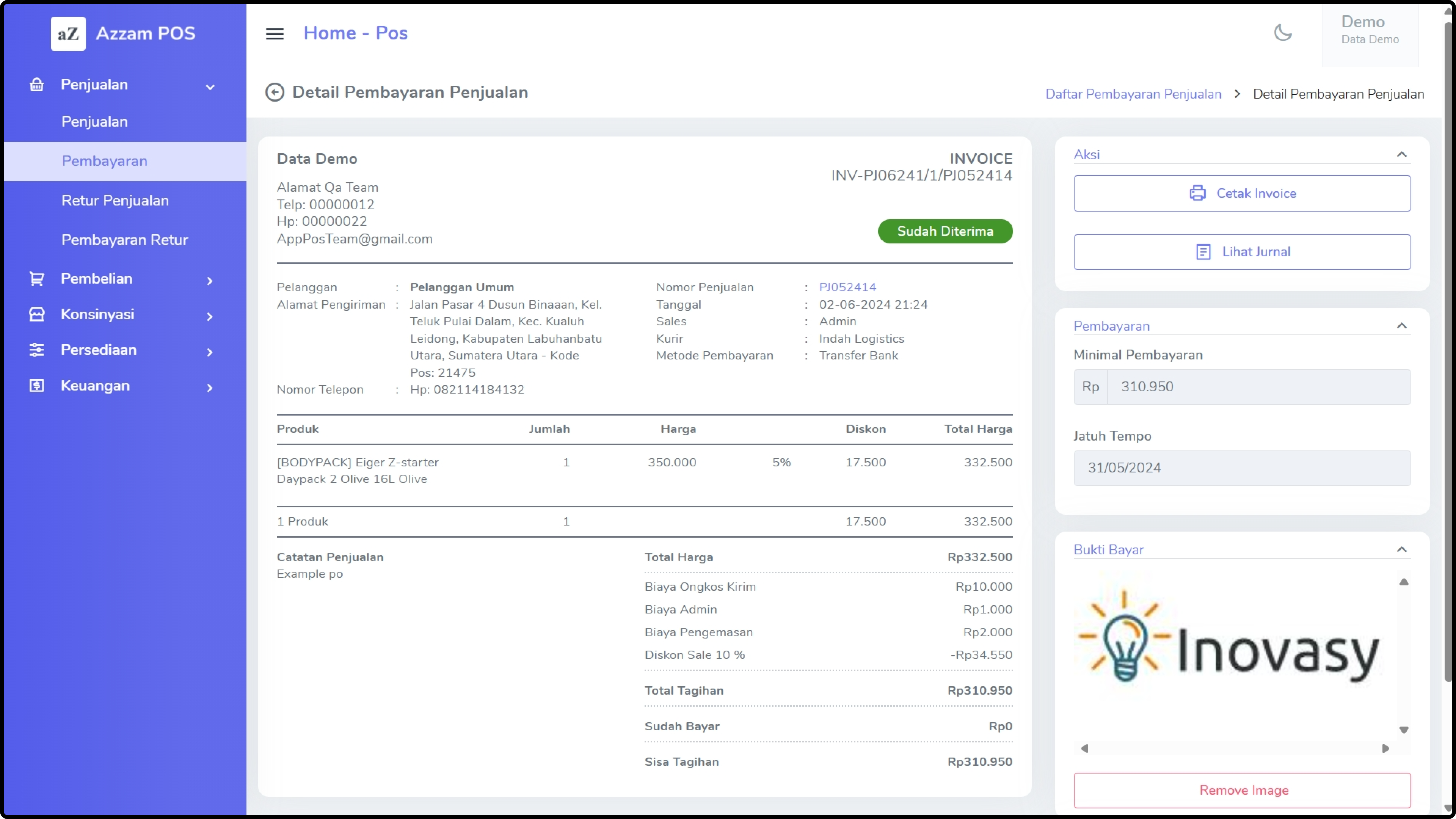Click the hamburger menu icon
Viewport: 1456px width, 819px height.
275,33
